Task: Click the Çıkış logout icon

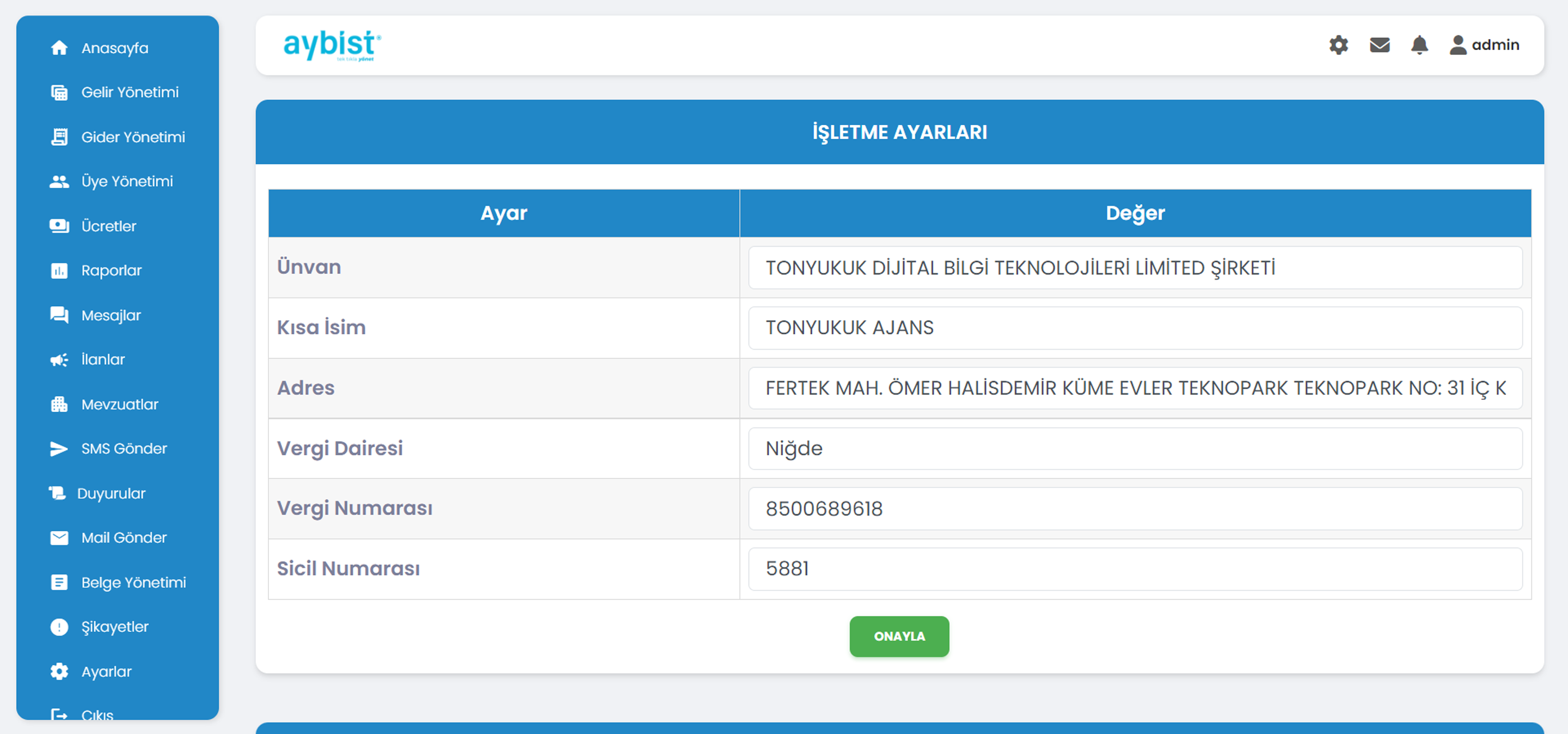Action: click(x=59, y=714)
